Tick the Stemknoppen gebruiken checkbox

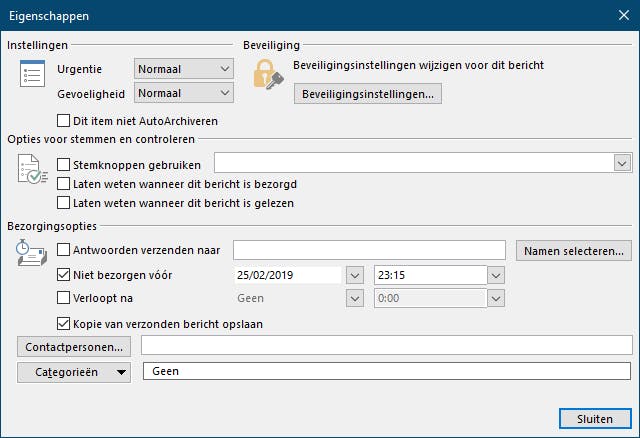[x=63, y=165]
